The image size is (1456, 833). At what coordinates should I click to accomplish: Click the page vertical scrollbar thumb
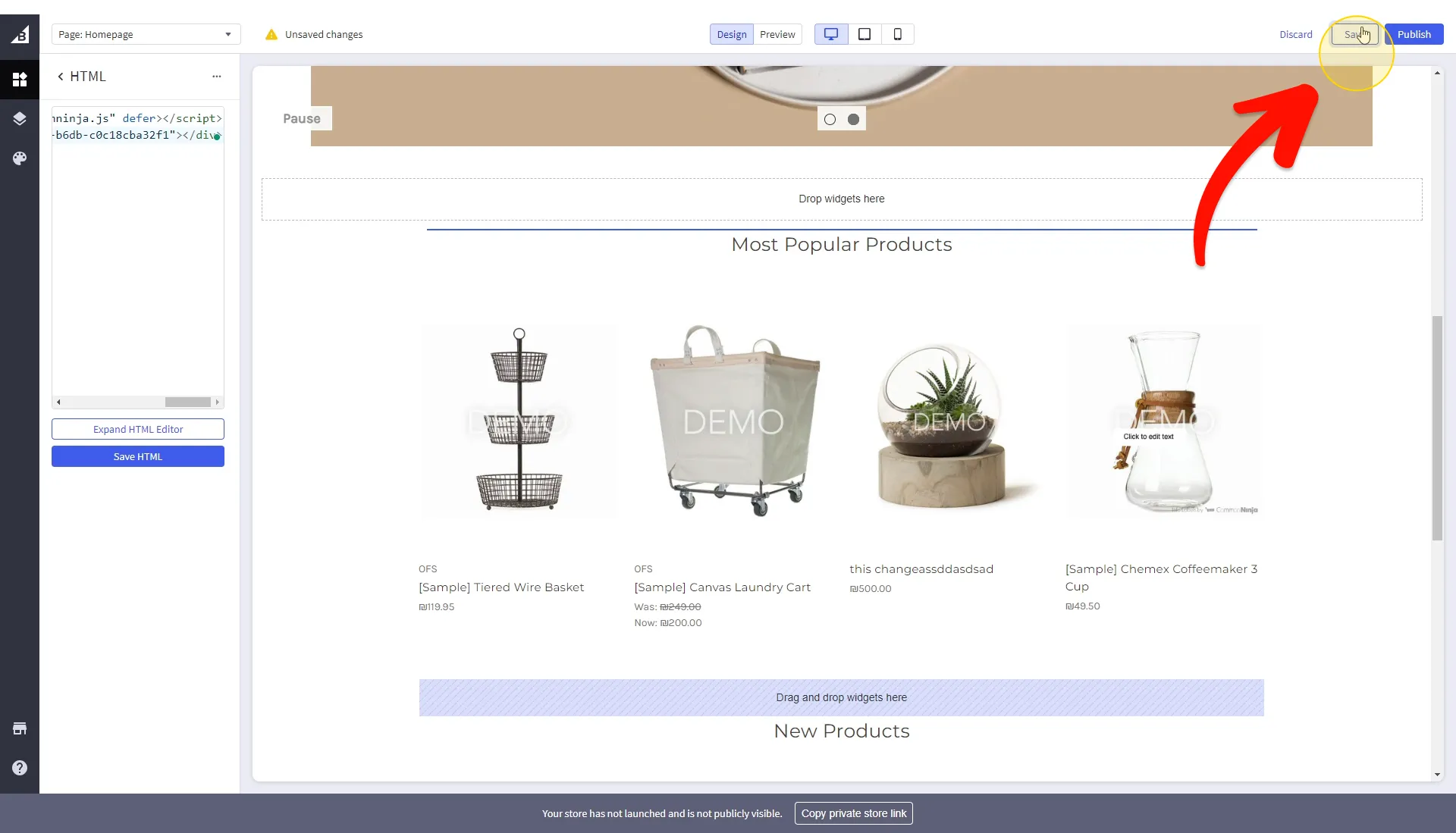(1437, 428)
